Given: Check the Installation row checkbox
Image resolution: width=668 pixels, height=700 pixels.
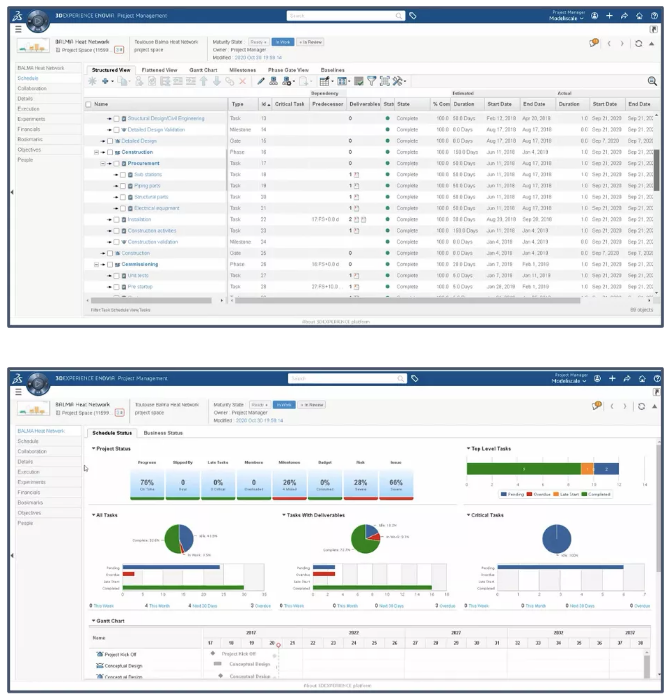Looking at the screenshot, I should pos(116,220).
